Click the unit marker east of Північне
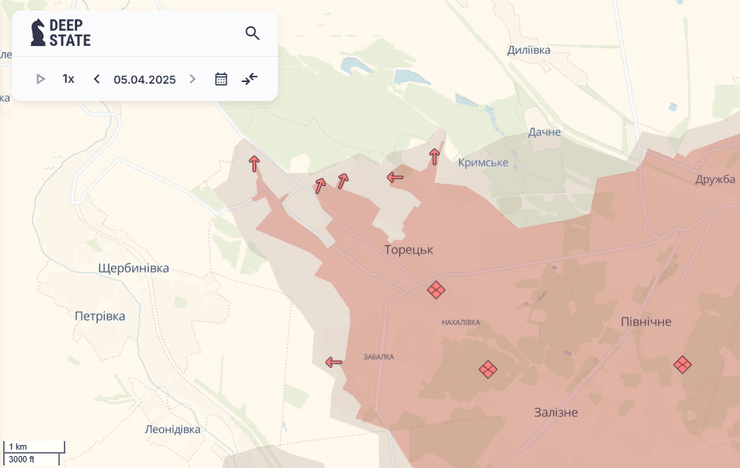 point(682,365)
